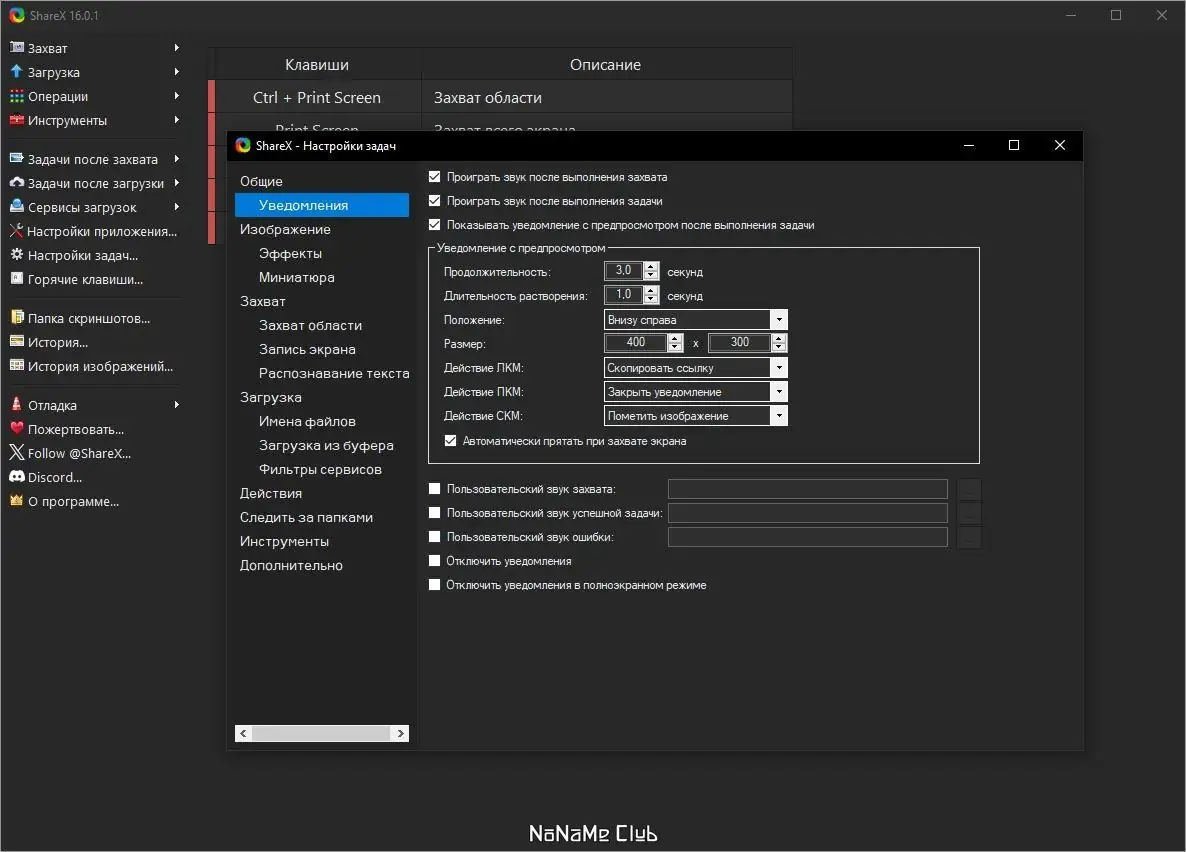Select Общие in settings tree
The image size is (1186, 852).
click(261, 182)
